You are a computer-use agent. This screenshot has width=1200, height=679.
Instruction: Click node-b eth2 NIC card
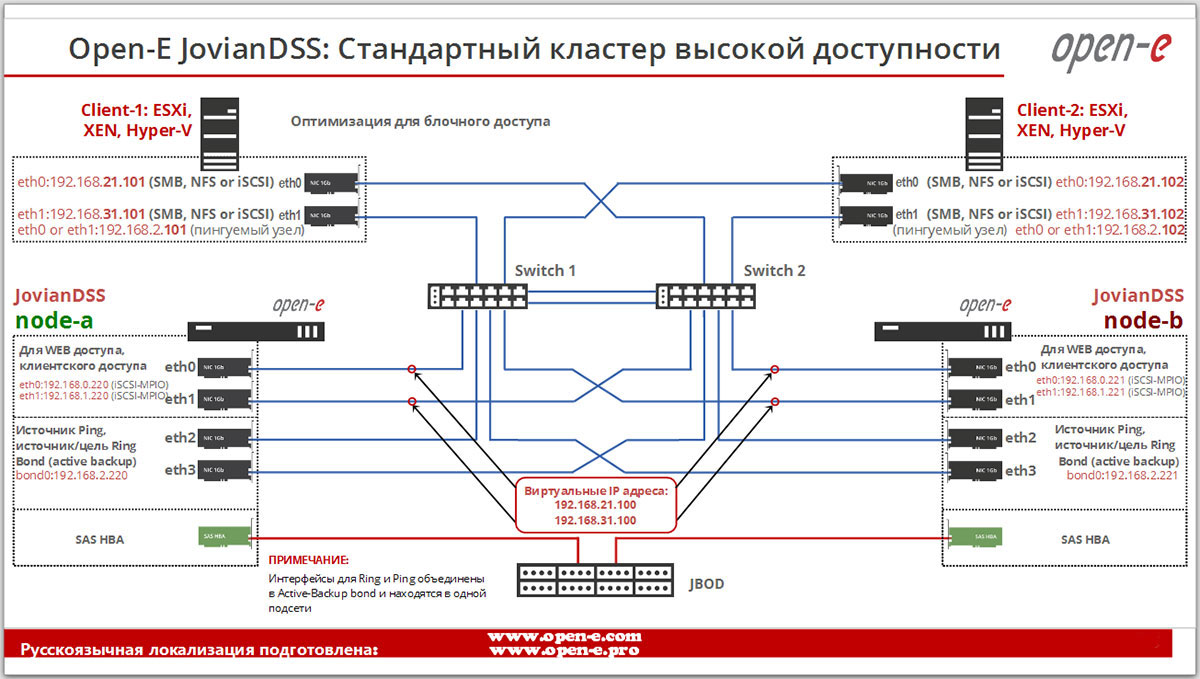click(976, 438)
